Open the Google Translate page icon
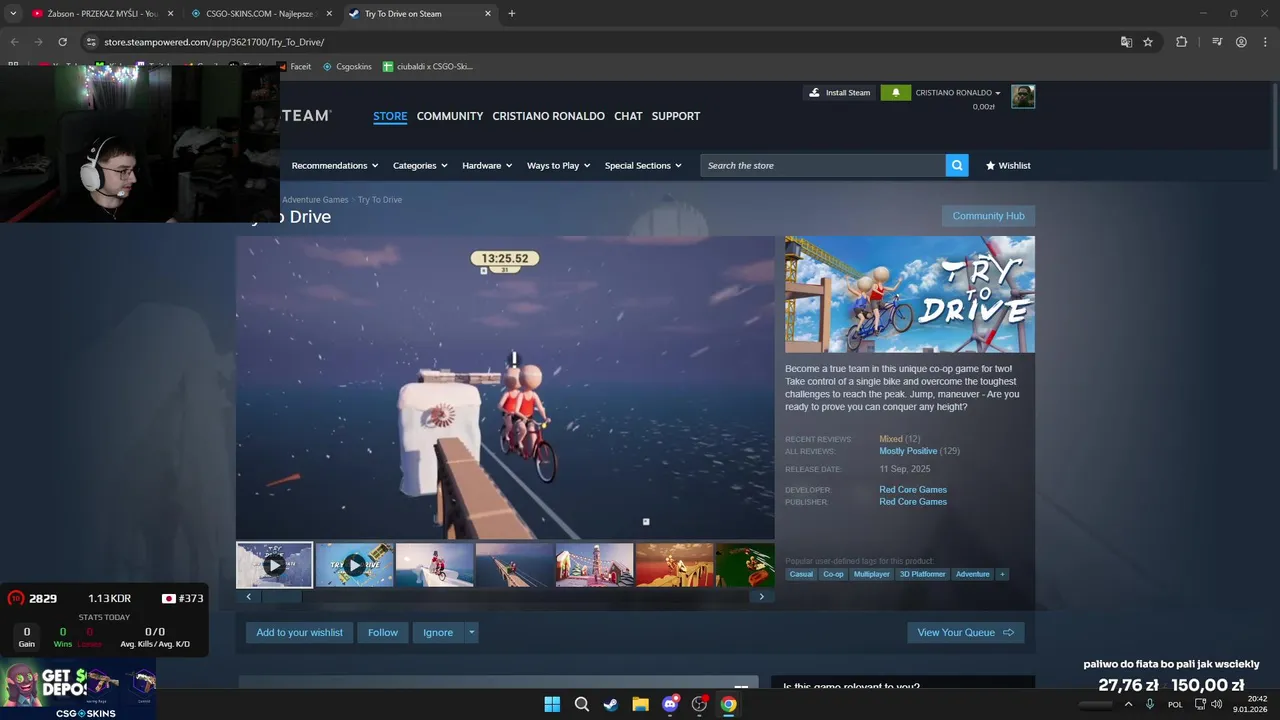Viewport: 1280px width, 720px height. click(x=1126, y=42)
